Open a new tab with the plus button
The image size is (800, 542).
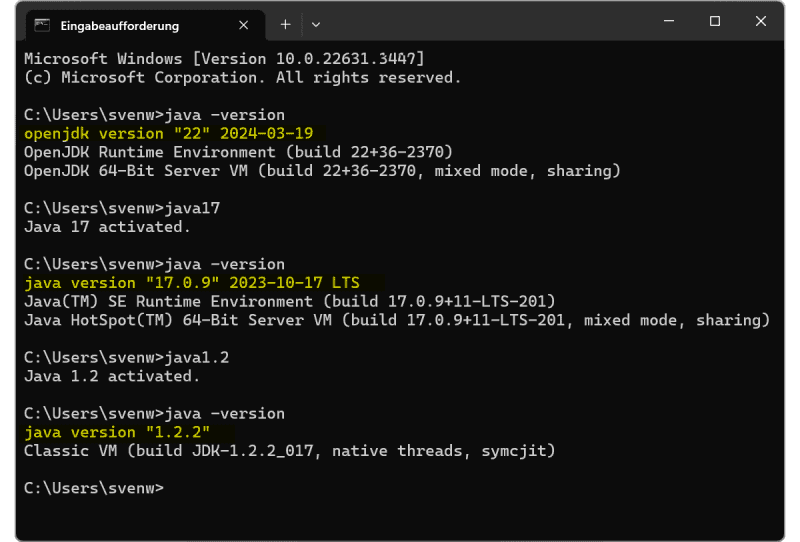point(285,23)
